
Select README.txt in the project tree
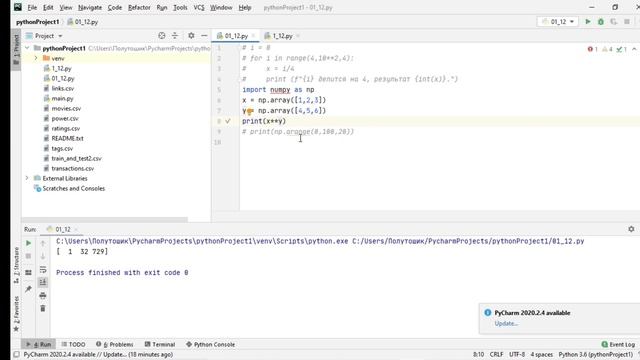click(67, 138)
